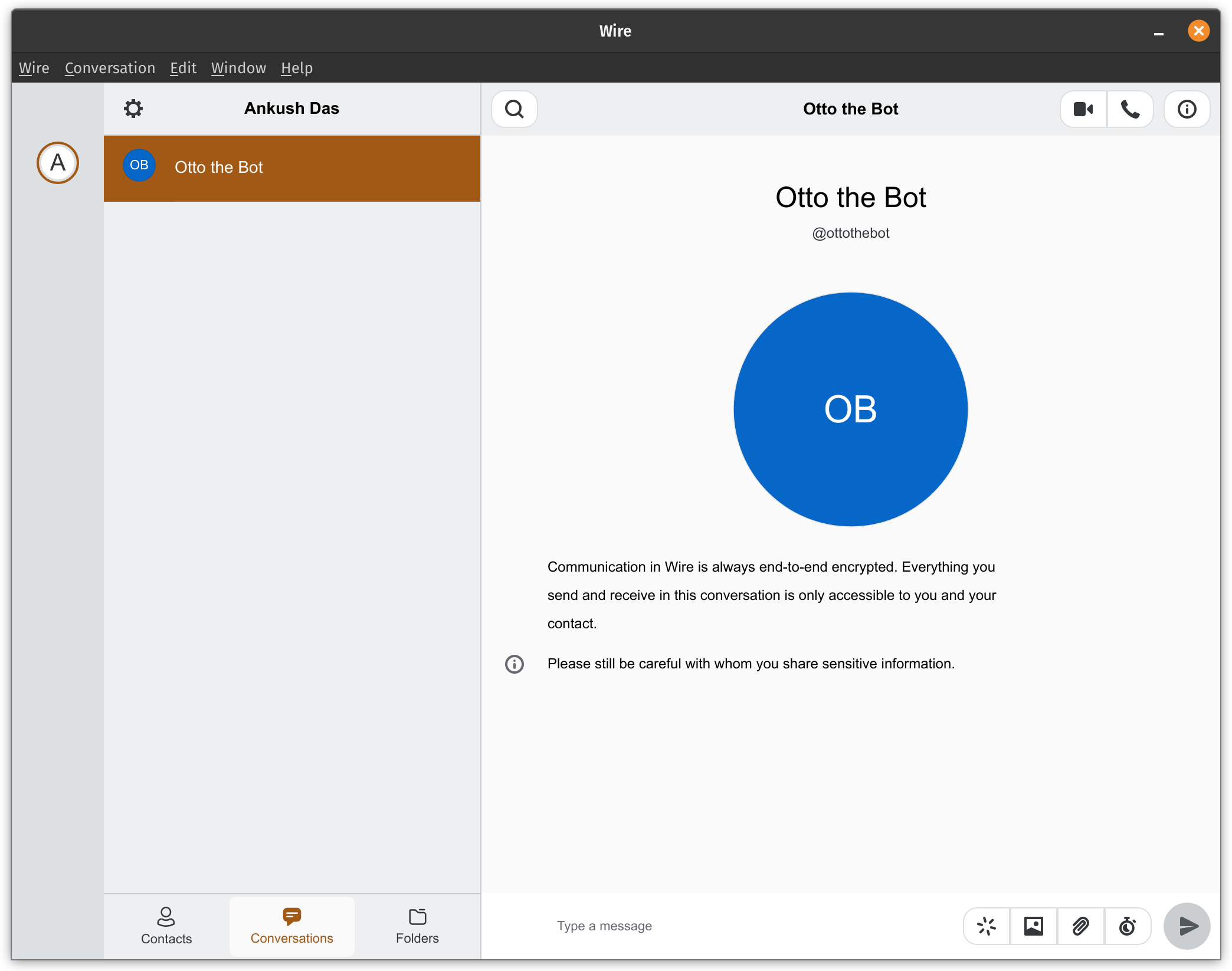
Task: Open Wire application menu
Action: click(33, 67)
